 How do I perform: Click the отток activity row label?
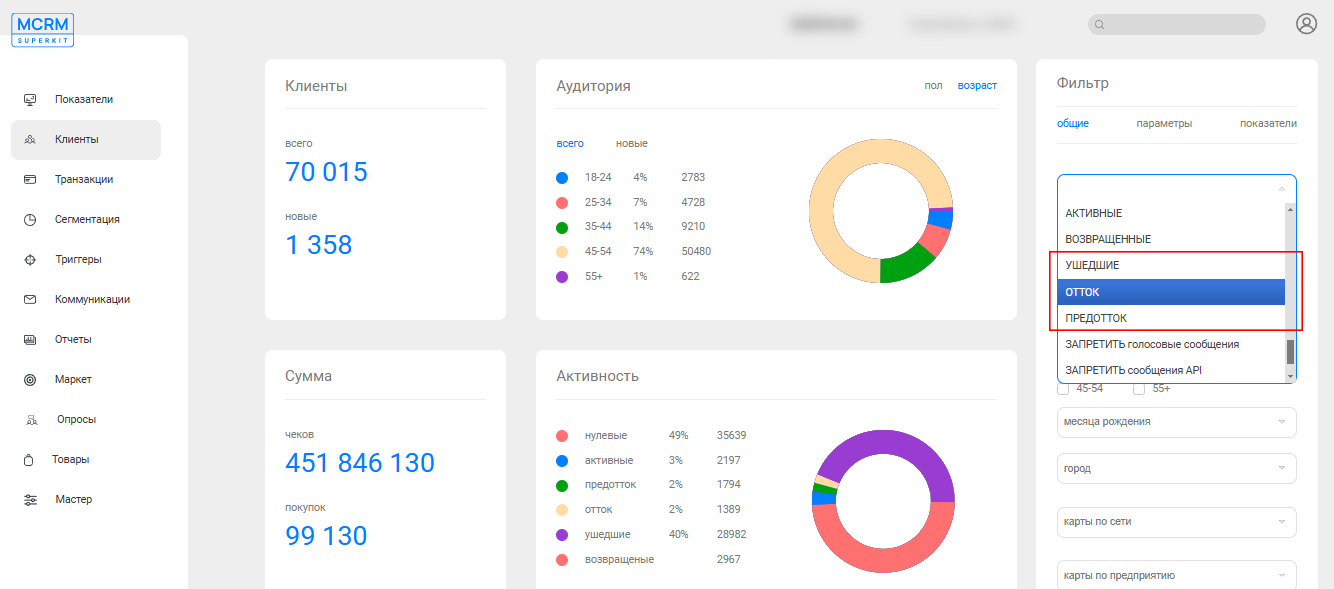pos(599,510)
